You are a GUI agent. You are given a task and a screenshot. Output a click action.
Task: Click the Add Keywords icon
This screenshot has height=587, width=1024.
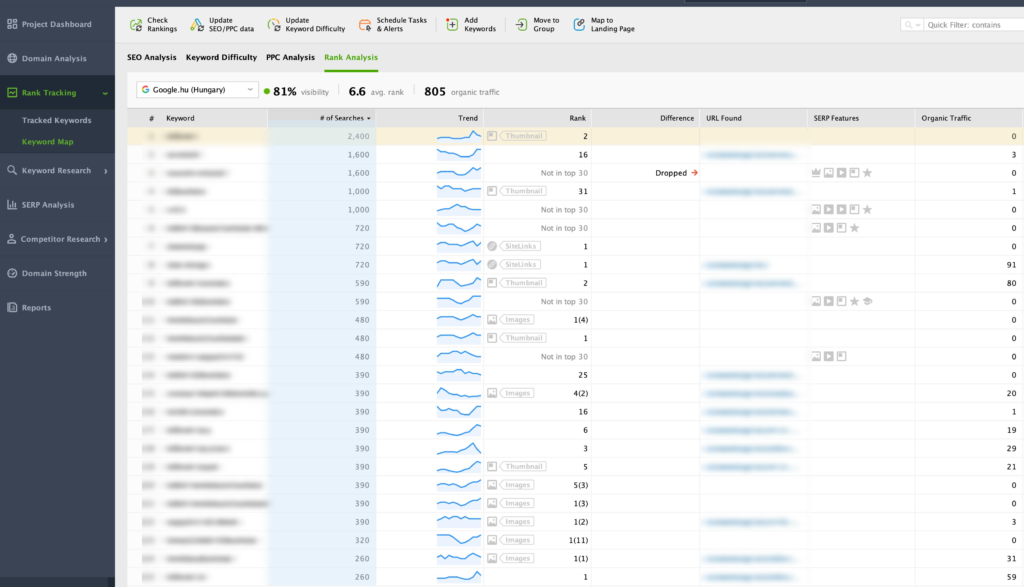[452, 25]
